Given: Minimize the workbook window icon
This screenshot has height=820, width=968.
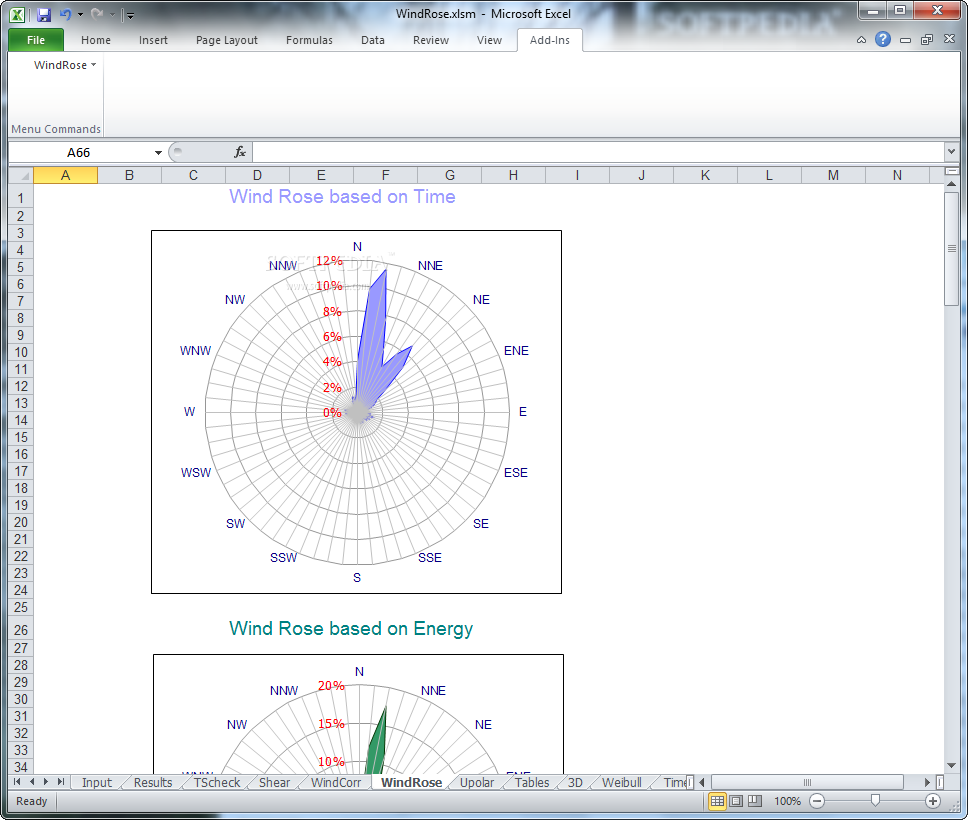Looking at the screenshot, I should point(905,40).
